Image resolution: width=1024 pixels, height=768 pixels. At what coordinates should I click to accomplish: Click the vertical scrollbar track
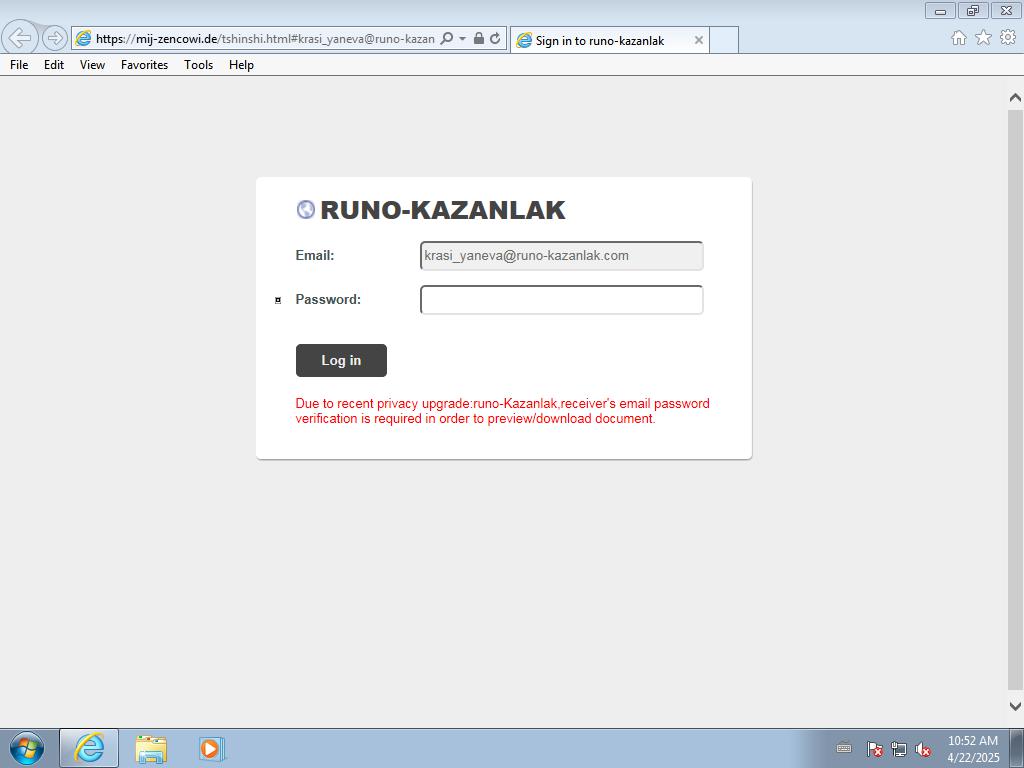pyautogui.click(x=1015, y=398)
